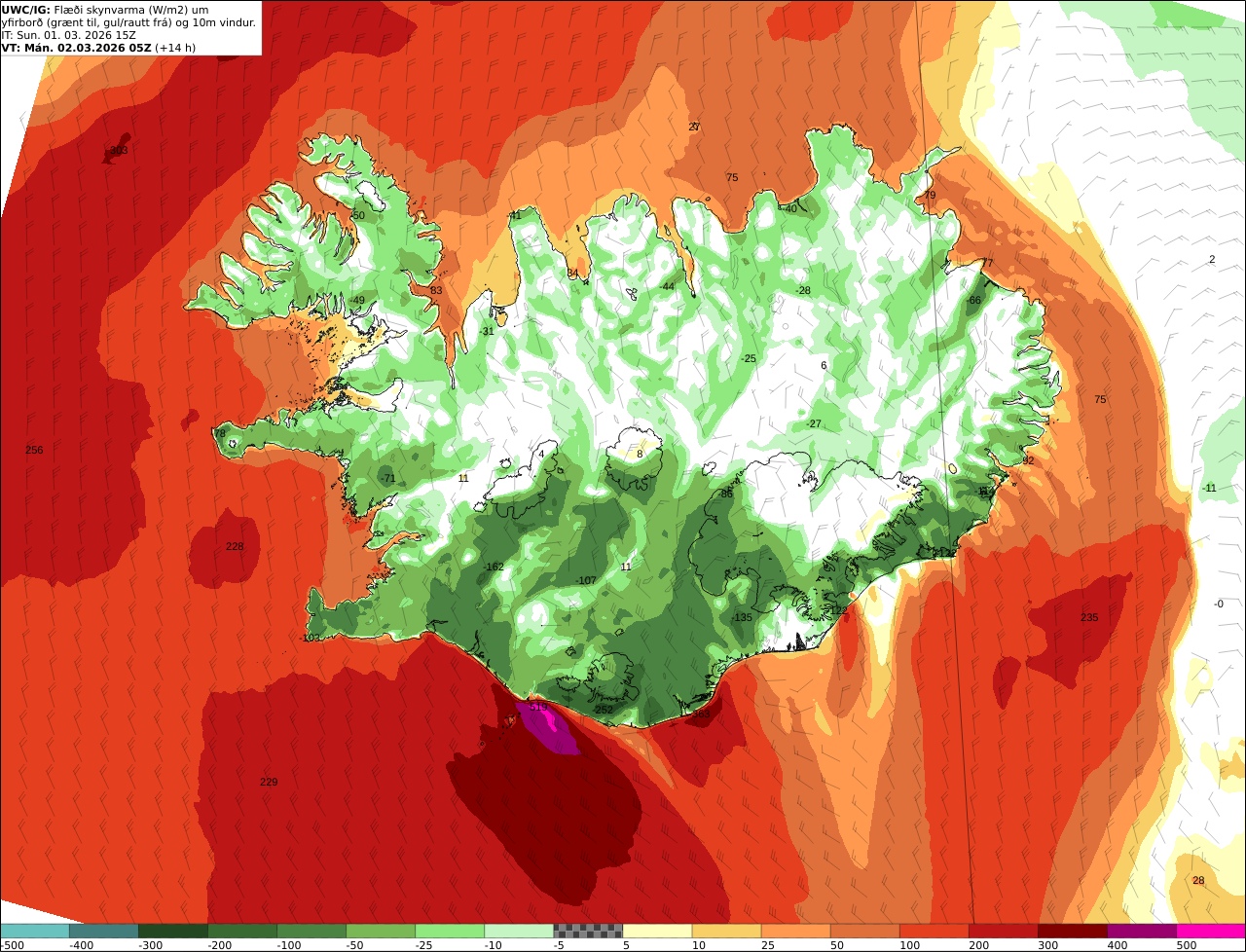The image size is (1246, 952).
Task: Click the '-135' map value
Action: tap(742, 617)
